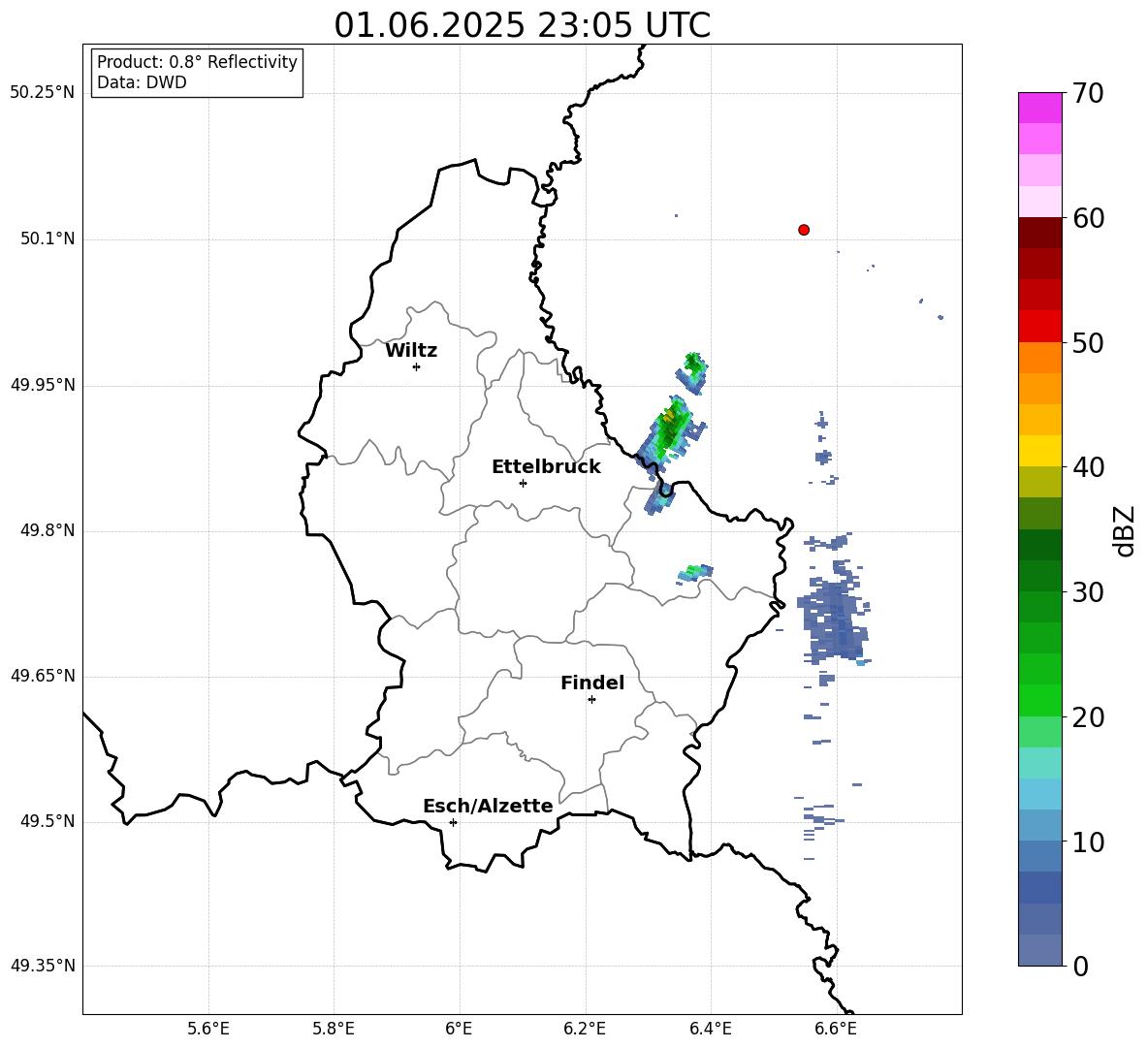Click the 40 colorbar tick label
The image size is (1148, 1048).
click(1088, 467)
